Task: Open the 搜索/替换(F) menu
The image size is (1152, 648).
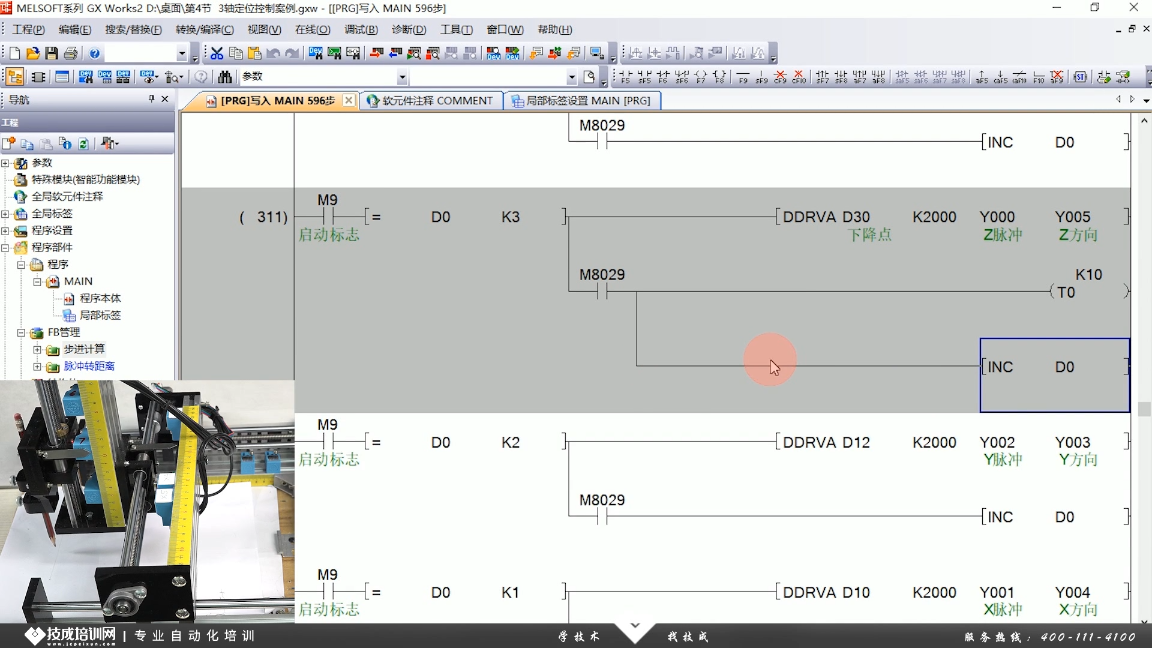Action: point(133,29)
